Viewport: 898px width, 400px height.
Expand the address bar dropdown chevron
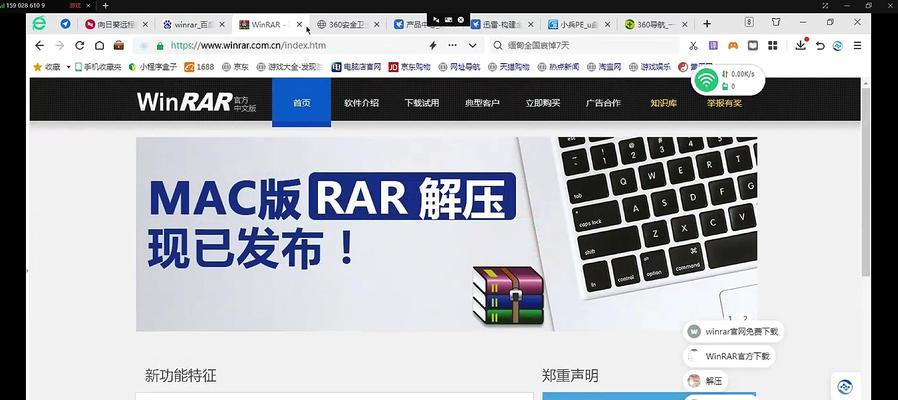pyautogui.click(x=472, y=45)
